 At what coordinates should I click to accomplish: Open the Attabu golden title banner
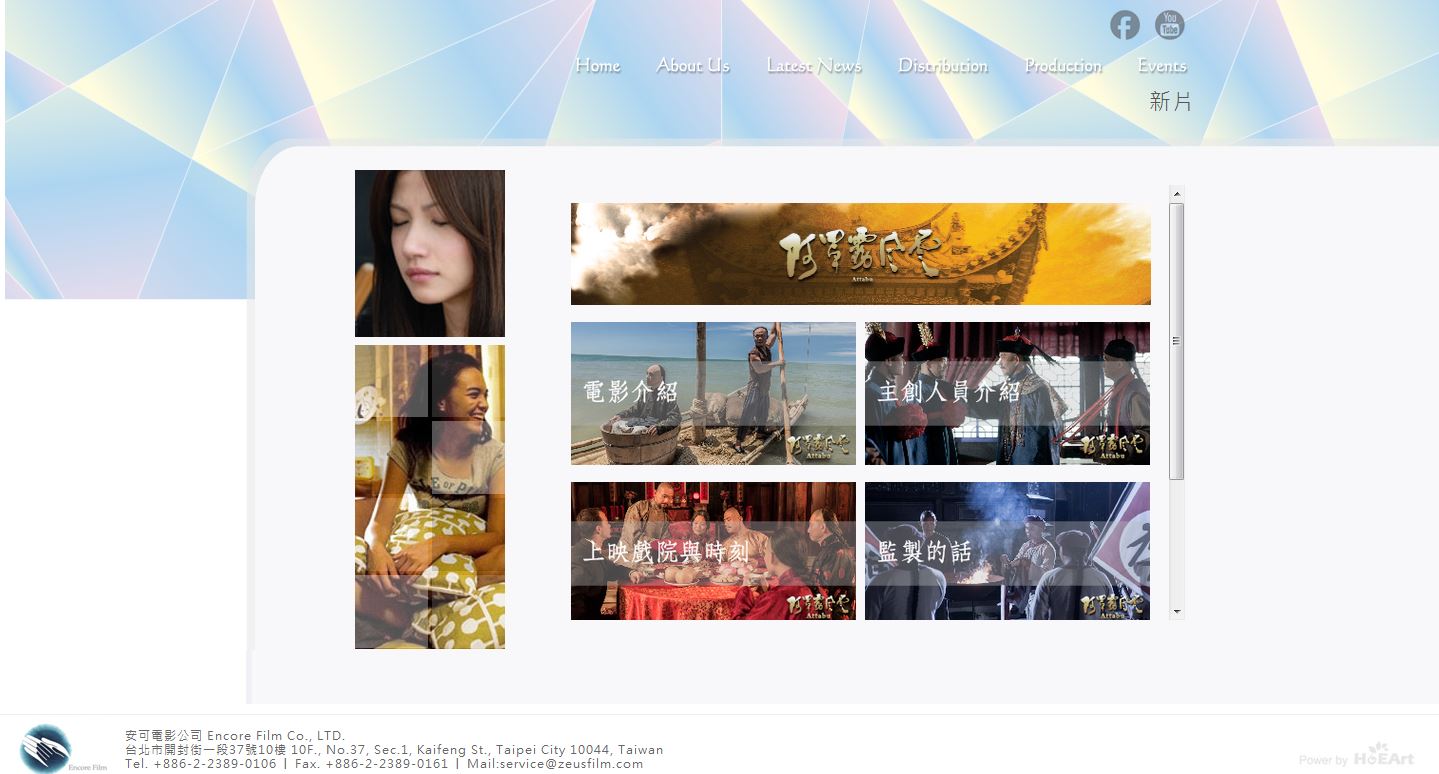[860, 254]
